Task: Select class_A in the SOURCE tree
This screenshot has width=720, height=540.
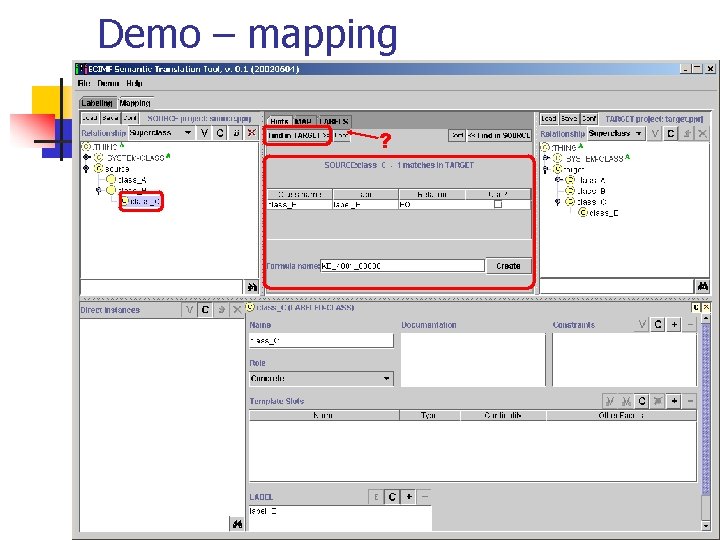Action: pyautogui.click(x=131, y=180)
